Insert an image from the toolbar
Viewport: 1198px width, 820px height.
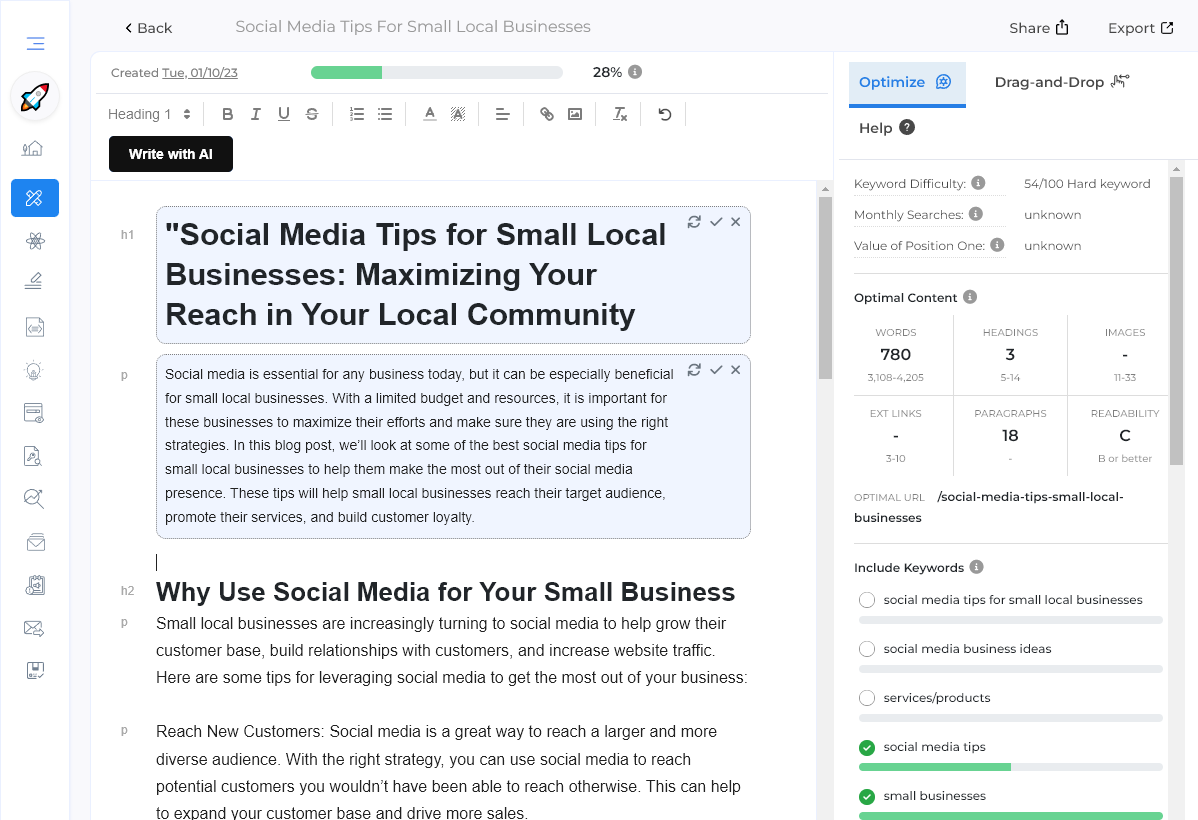pyautogui.click(x=575, y=113)
